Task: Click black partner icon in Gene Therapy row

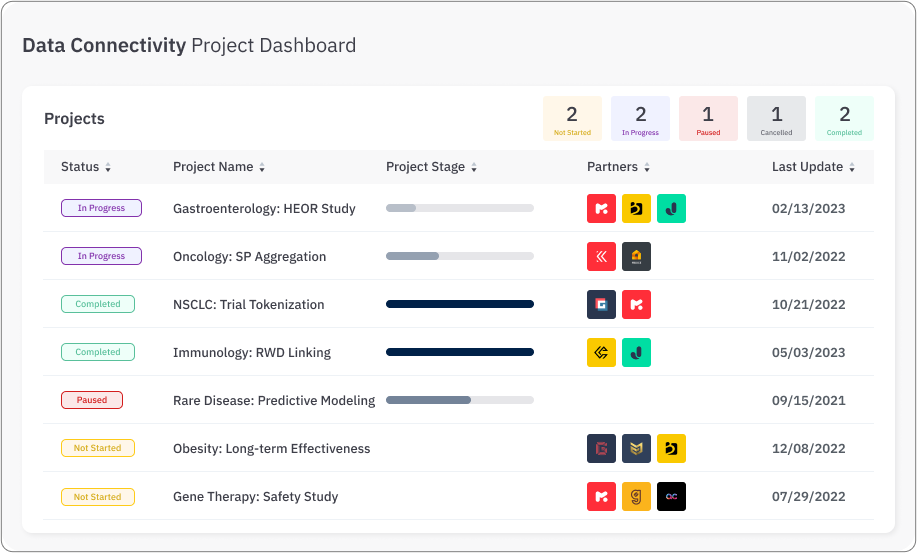Action: (x=671, y=496)
